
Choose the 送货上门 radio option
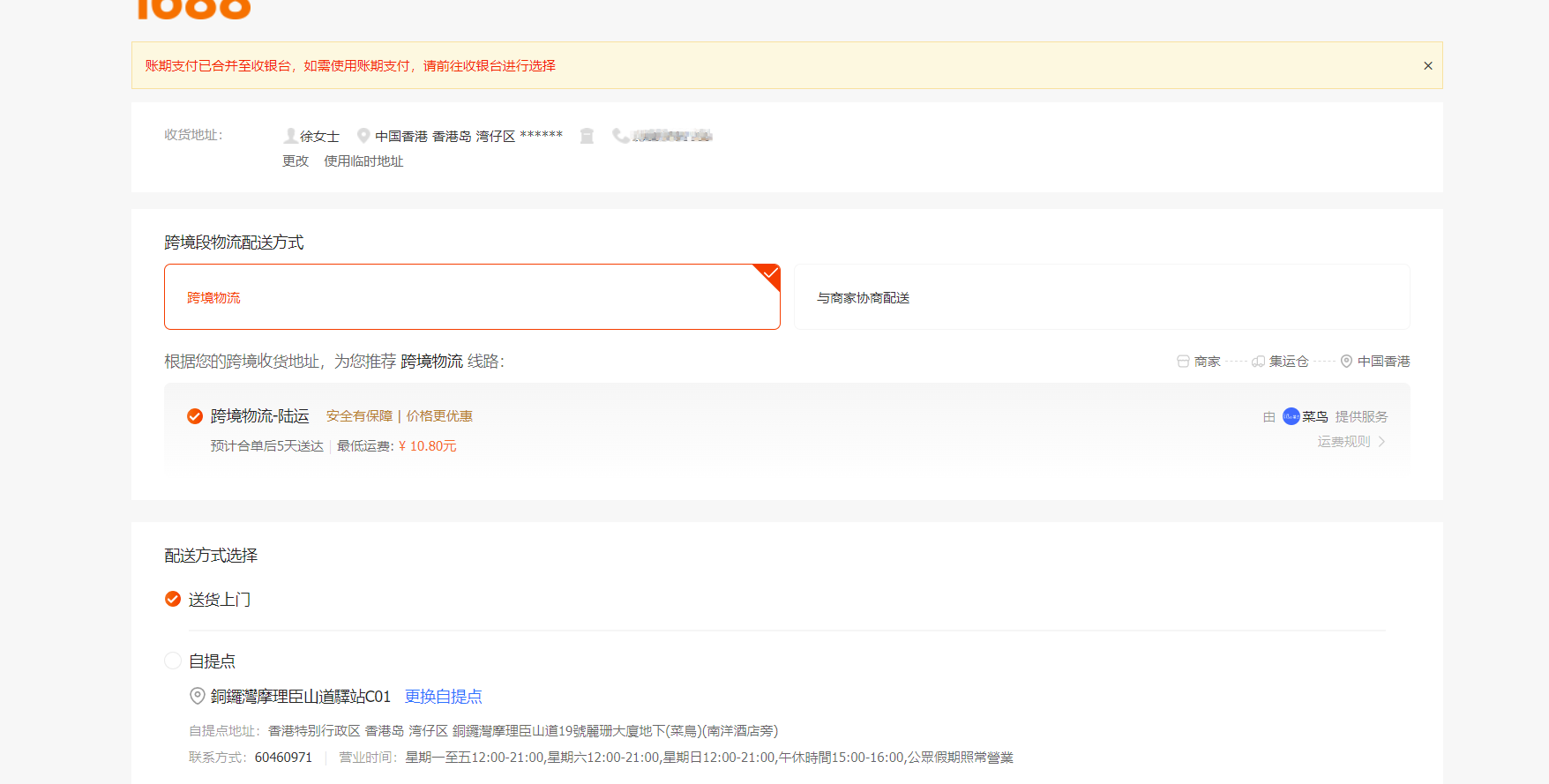173,600
